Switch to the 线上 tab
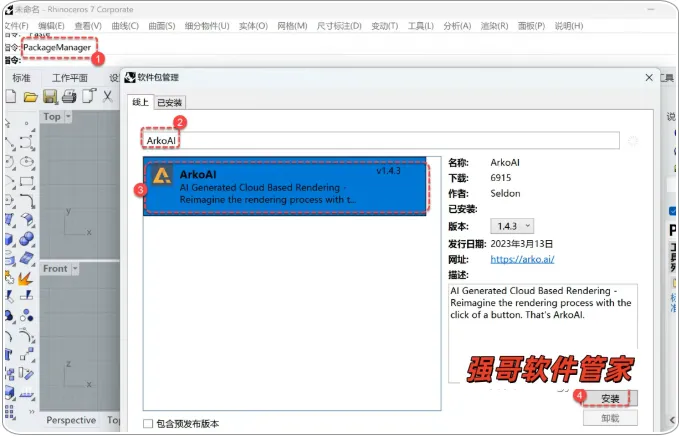 pyautogui.click(x=140, y=102)
